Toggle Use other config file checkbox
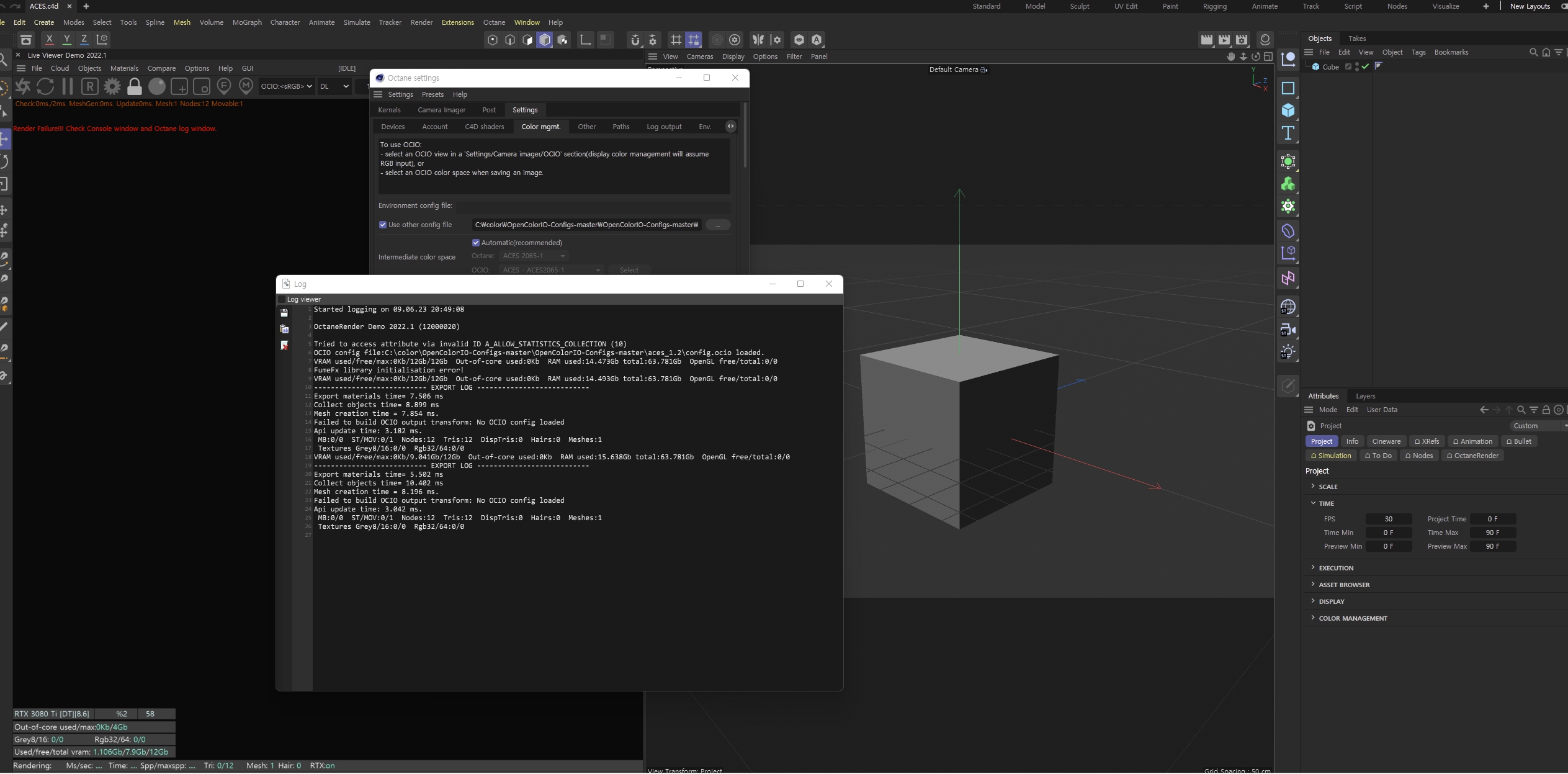 coord(383,224)
